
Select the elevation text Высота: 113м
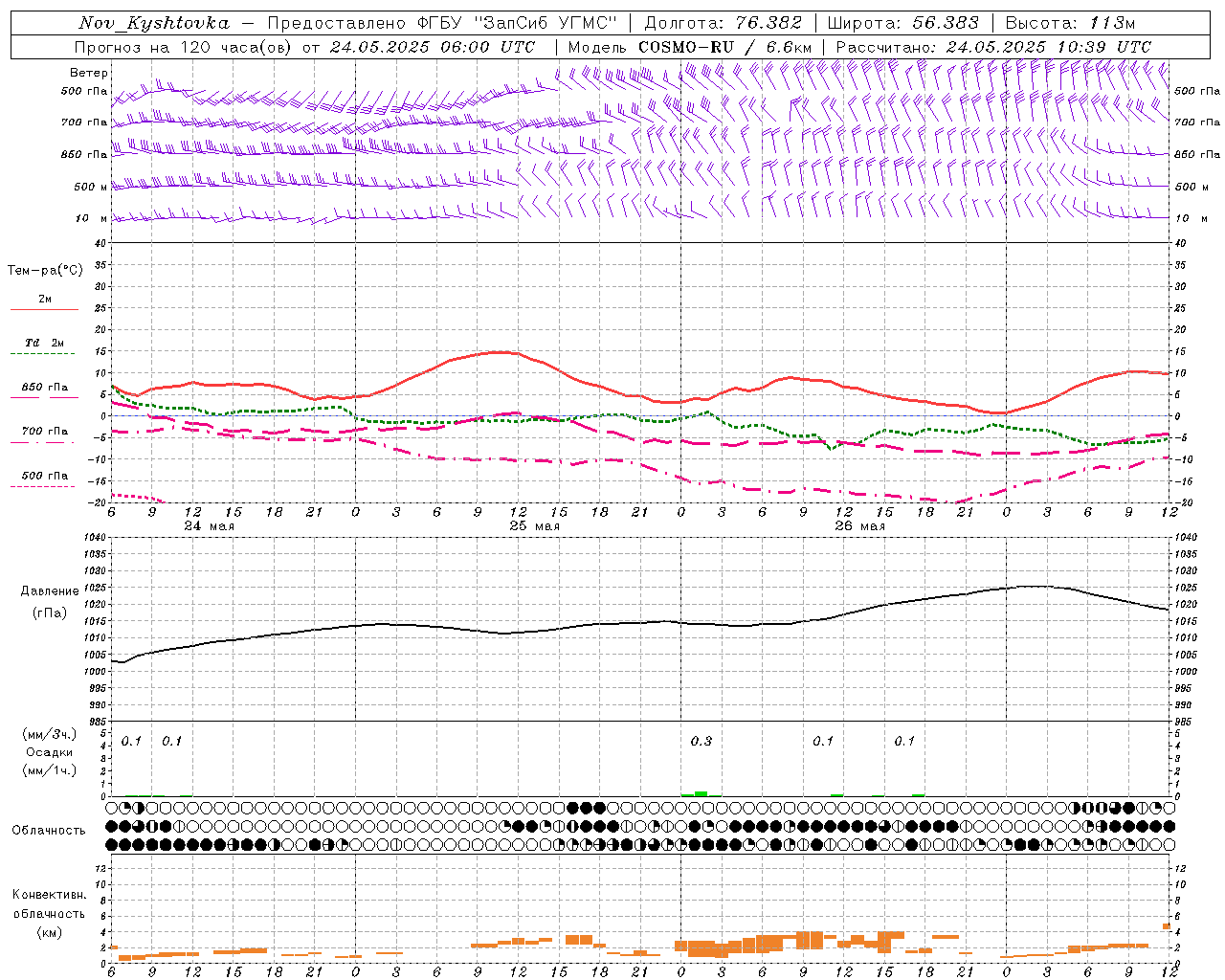pos(1071,23)
